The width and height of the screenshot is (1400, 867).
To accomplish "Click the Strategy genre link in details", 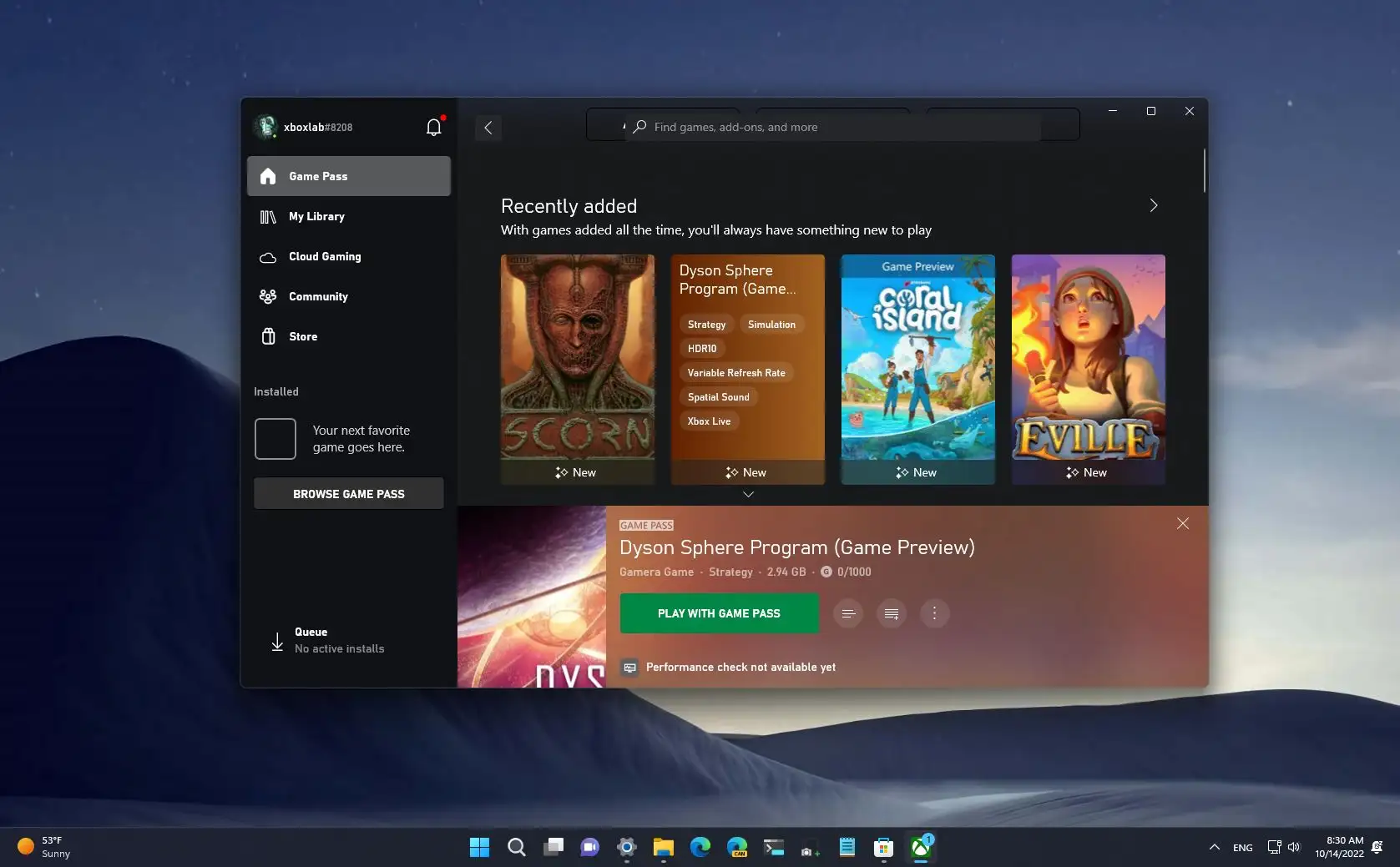I will click(730, 572).
